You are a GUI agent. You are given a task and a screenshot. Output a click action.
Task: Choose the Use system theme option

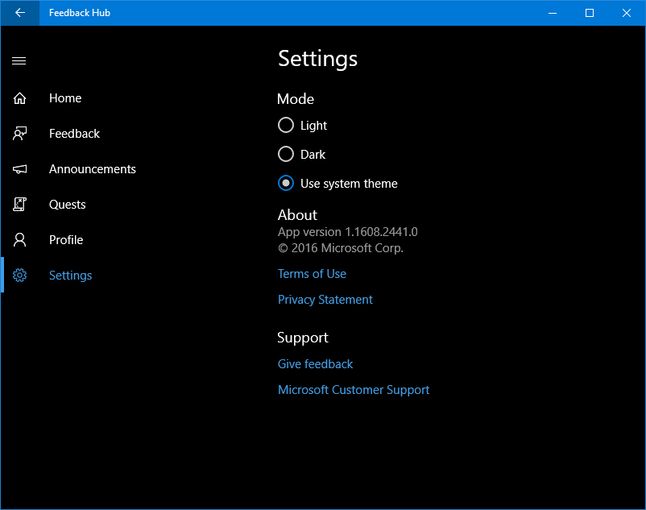[x=338, y=183]
